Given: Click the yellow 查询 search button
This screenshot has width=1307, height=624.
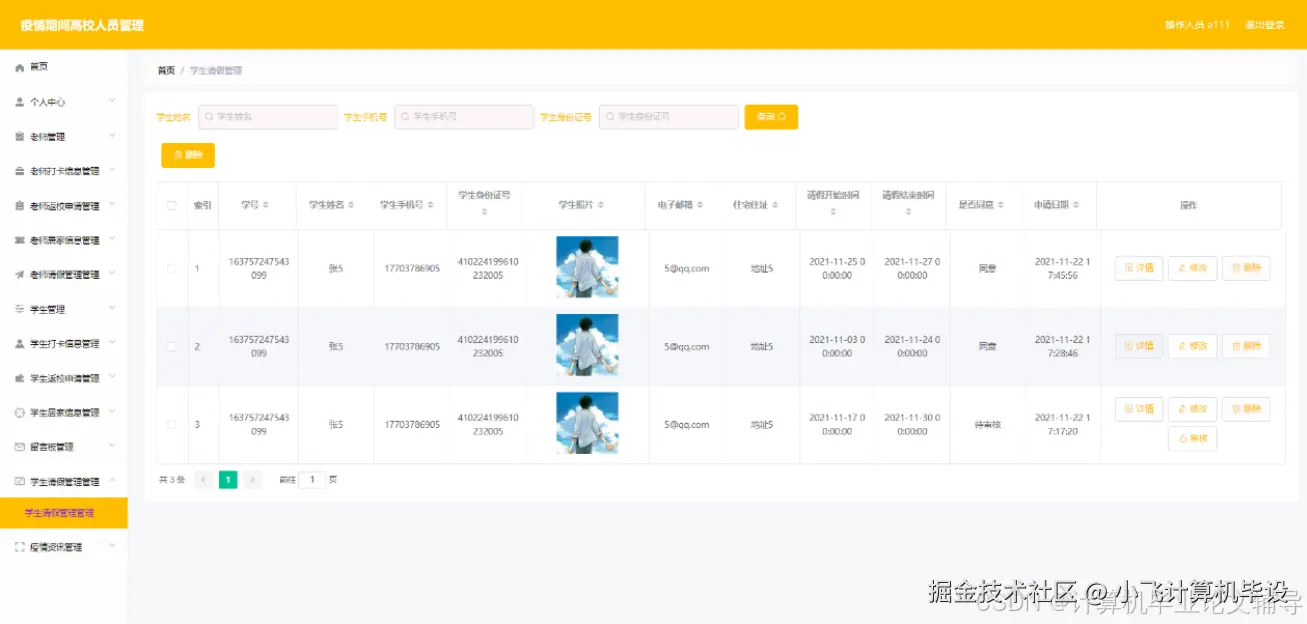Looking at the screenshot, I should click(771, 117).
